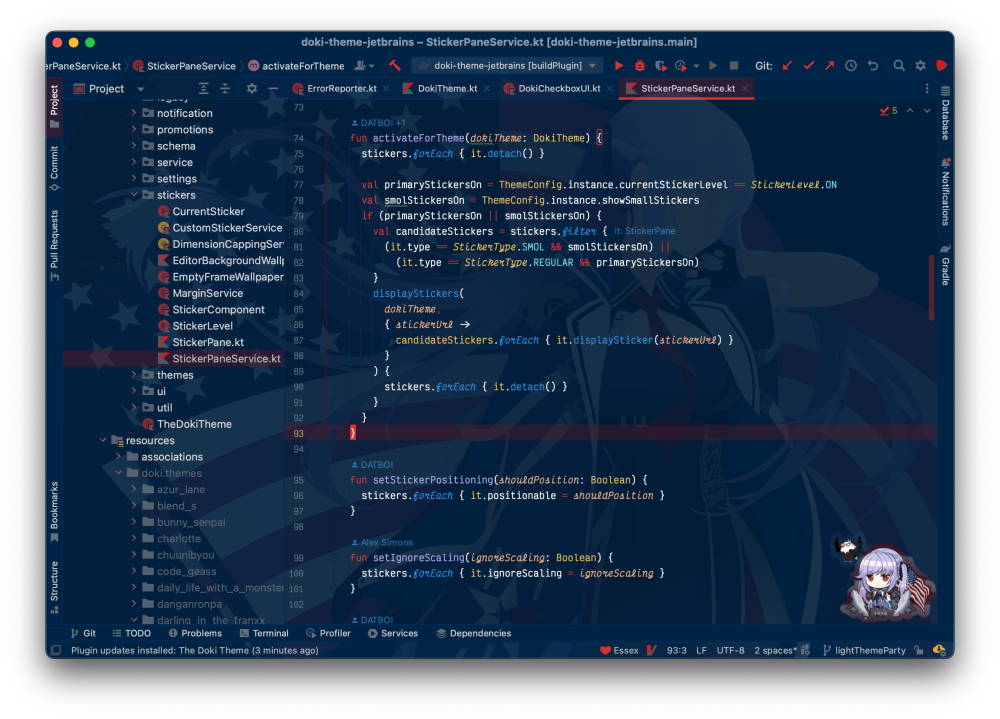Open the Problems tool tab
Screen dimensions: 1000x719
[x=195, y=633]
